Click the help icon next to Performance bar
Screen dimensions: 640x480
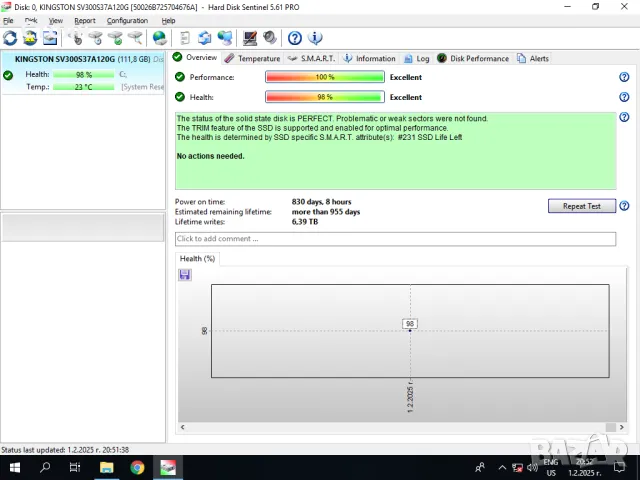click(x=624, y=77)
